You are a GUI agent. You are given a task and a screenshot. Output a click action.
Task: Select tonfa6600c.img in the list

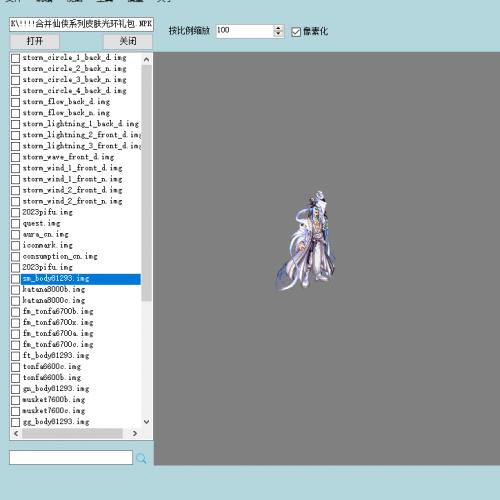pos(52,366)
